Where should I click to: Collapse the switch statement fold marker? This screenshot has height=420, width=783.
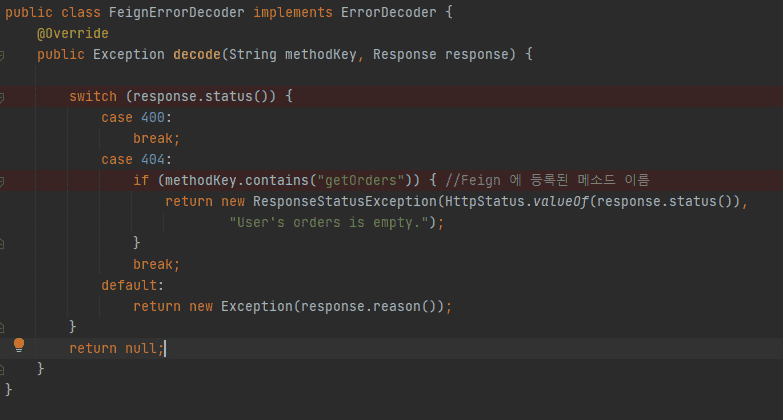coord(2,96)
